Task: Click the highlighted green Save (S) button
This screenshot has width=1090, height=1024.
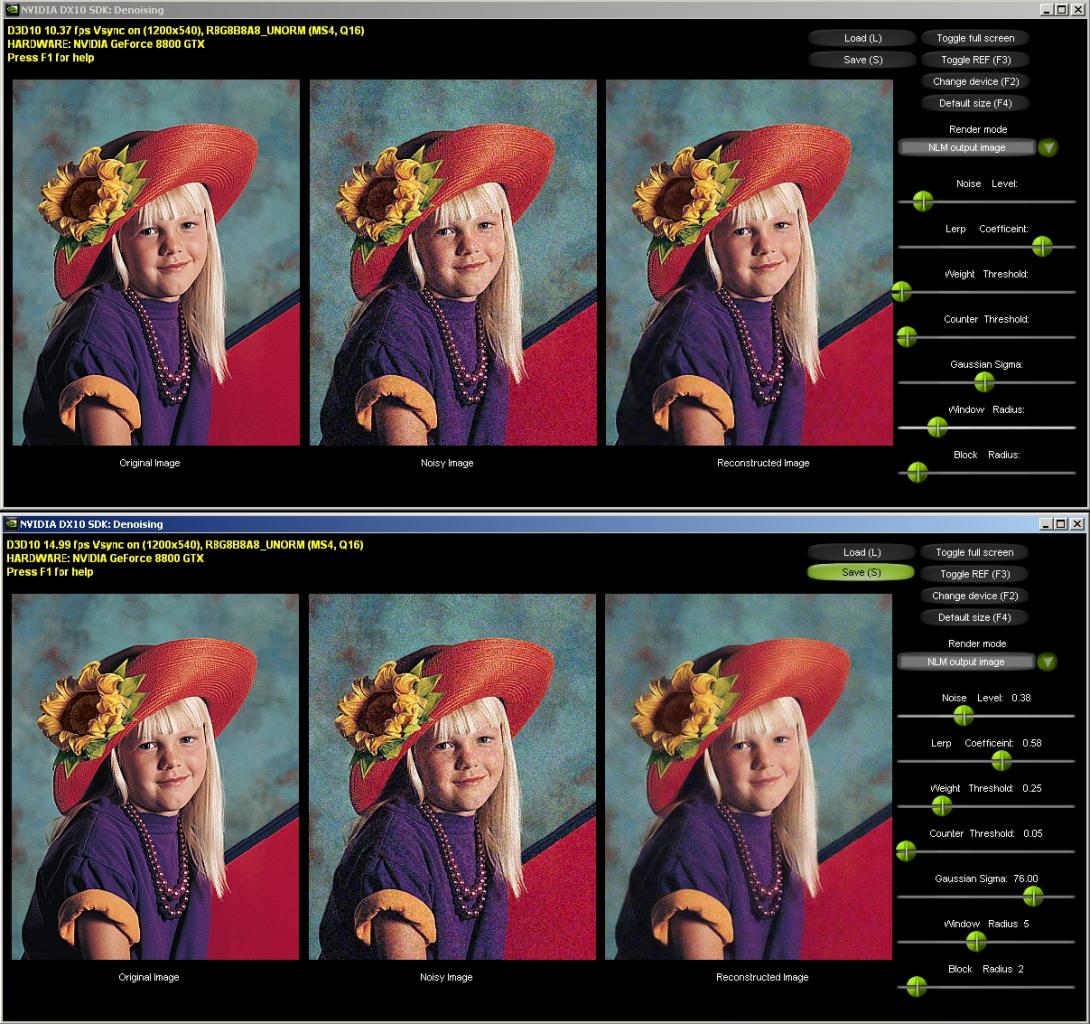Action: (x=861, y=572)
